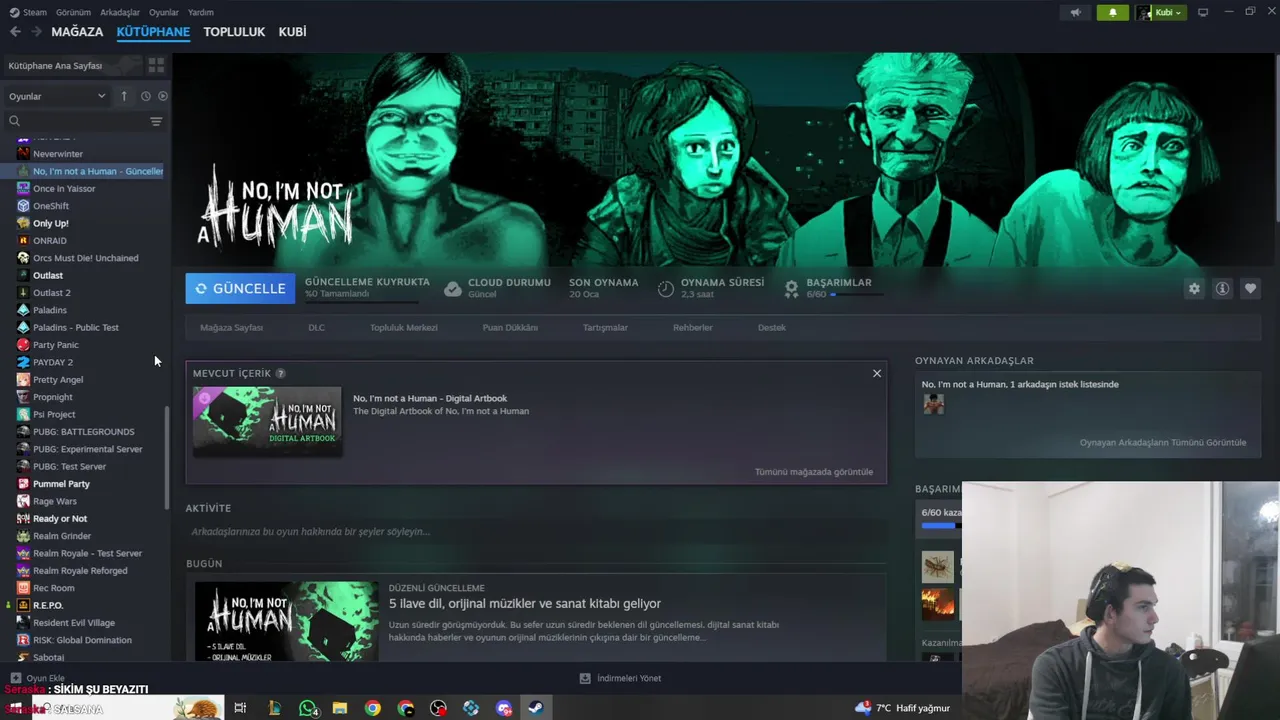The width and height of the screenshot is (1280, 720).
Task: Open the Arkadaşlar menu
Action: 120,12
